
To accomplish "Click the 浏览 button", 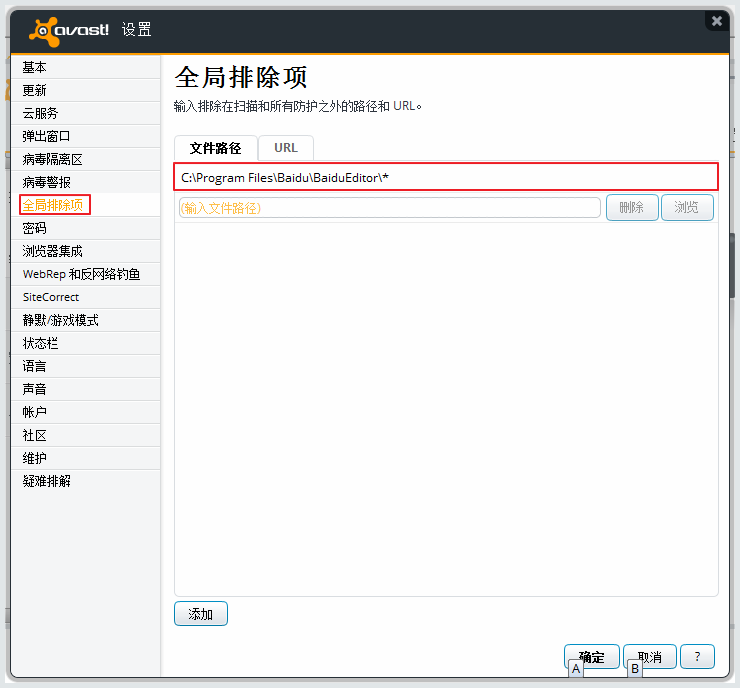I will (687, 208).
